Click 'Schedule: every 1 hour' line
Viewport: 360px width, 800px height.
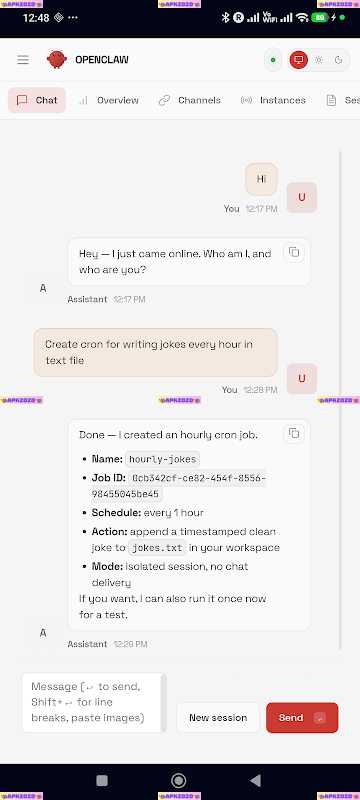pos(147,513)
